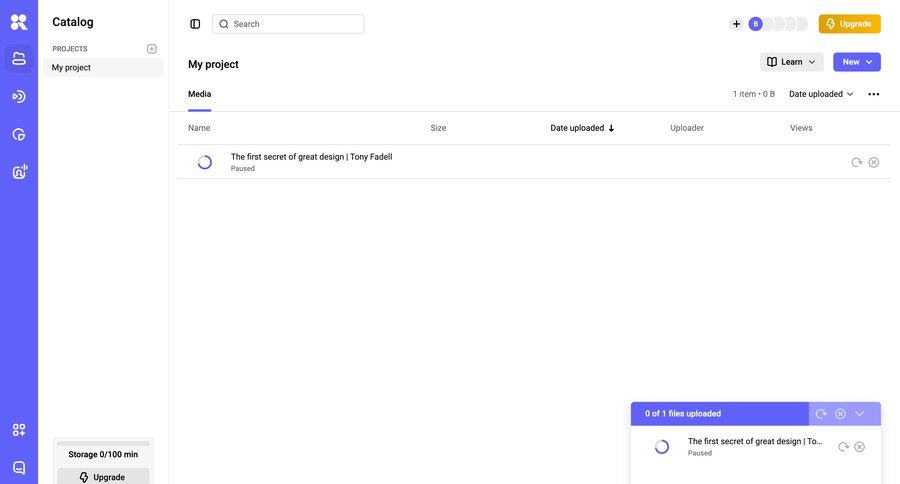Expand the New dropdown button
900x484 pixels.
click(857, 62)
